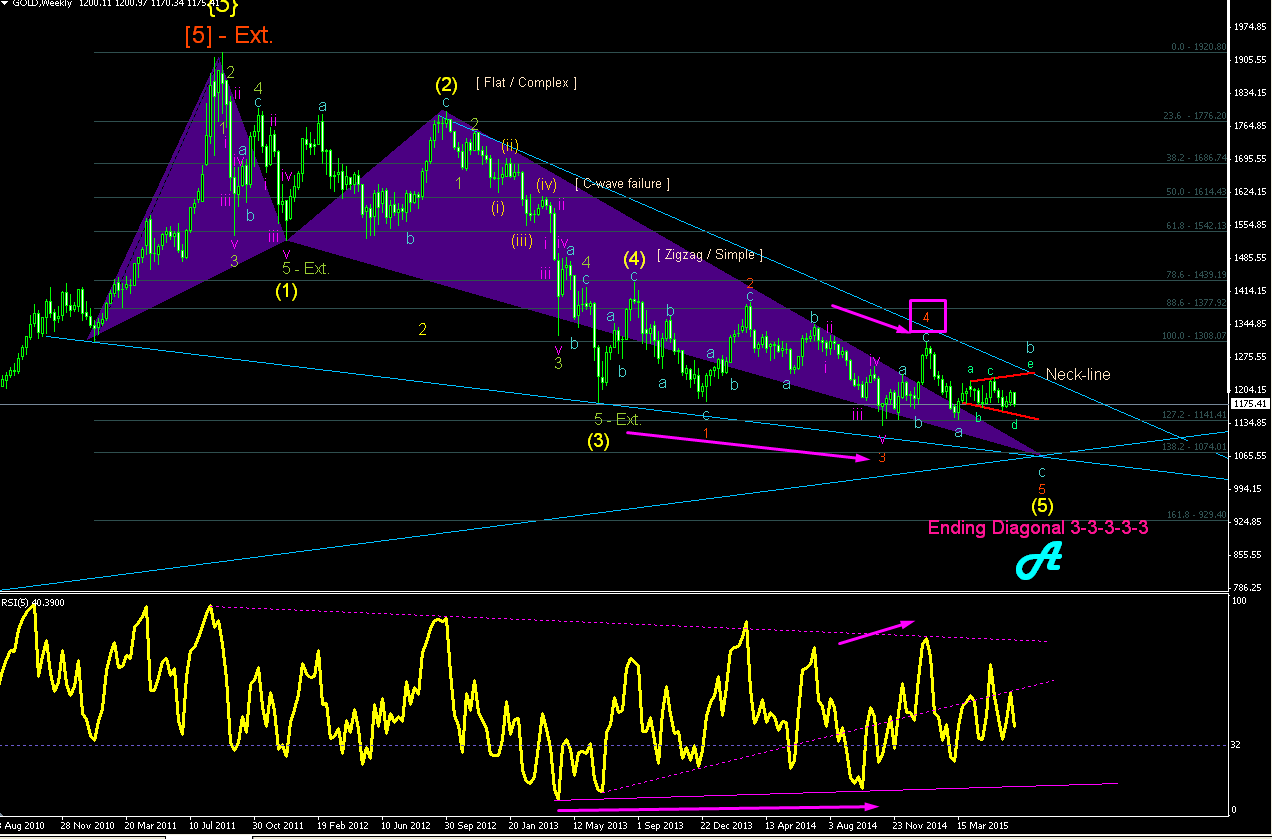Click the magenta arrow at the RSI panel bottom
The width and height of the screenshot is (1272, 839).
717,805
